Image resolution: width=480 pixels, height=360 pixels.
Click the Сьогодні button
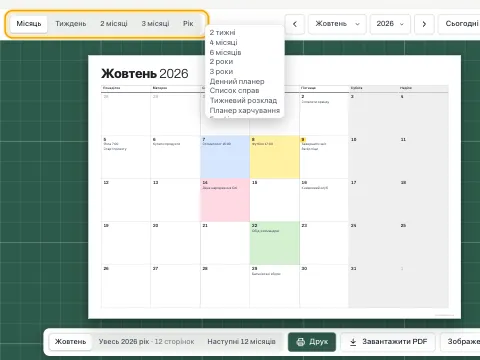point(460,24)
